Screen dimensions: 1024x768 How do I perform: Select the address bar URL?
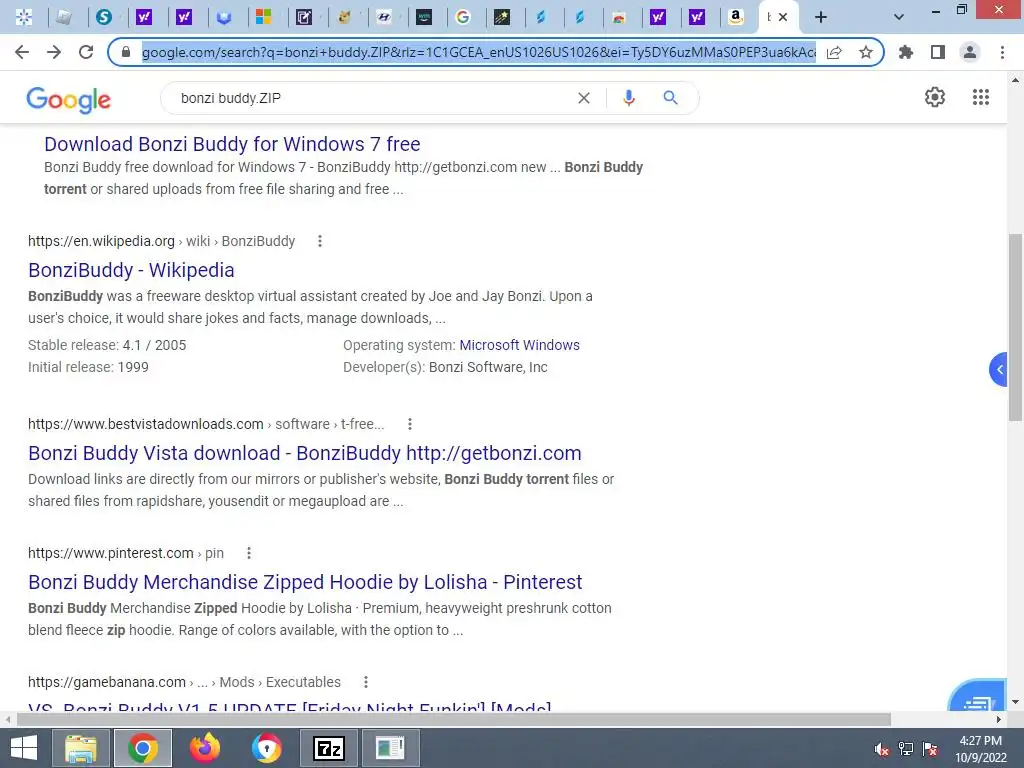(478, 52)
